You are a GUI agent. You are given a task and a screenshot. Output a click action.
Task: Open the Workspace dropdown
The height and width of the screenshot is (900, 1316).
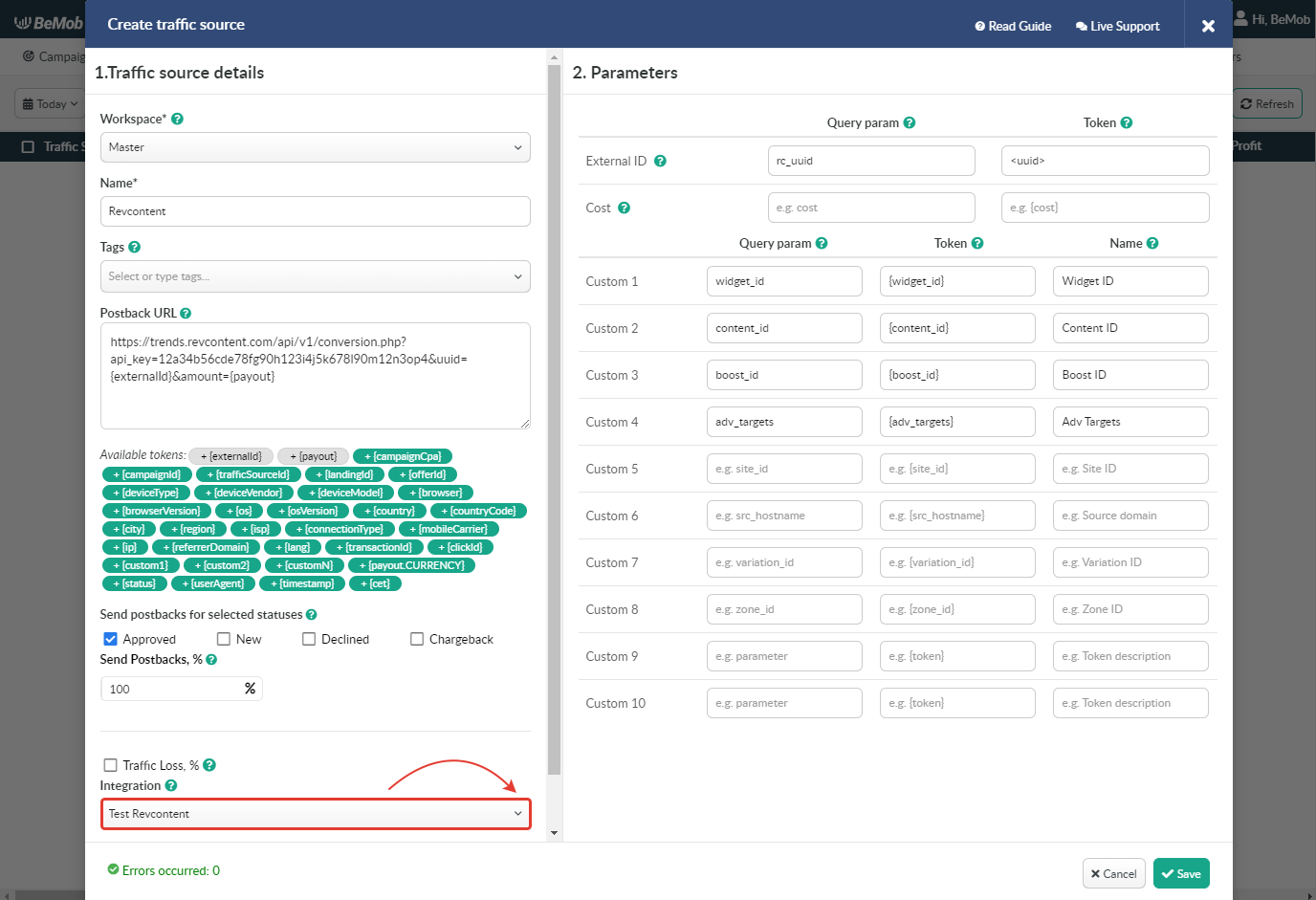(316, 147)
